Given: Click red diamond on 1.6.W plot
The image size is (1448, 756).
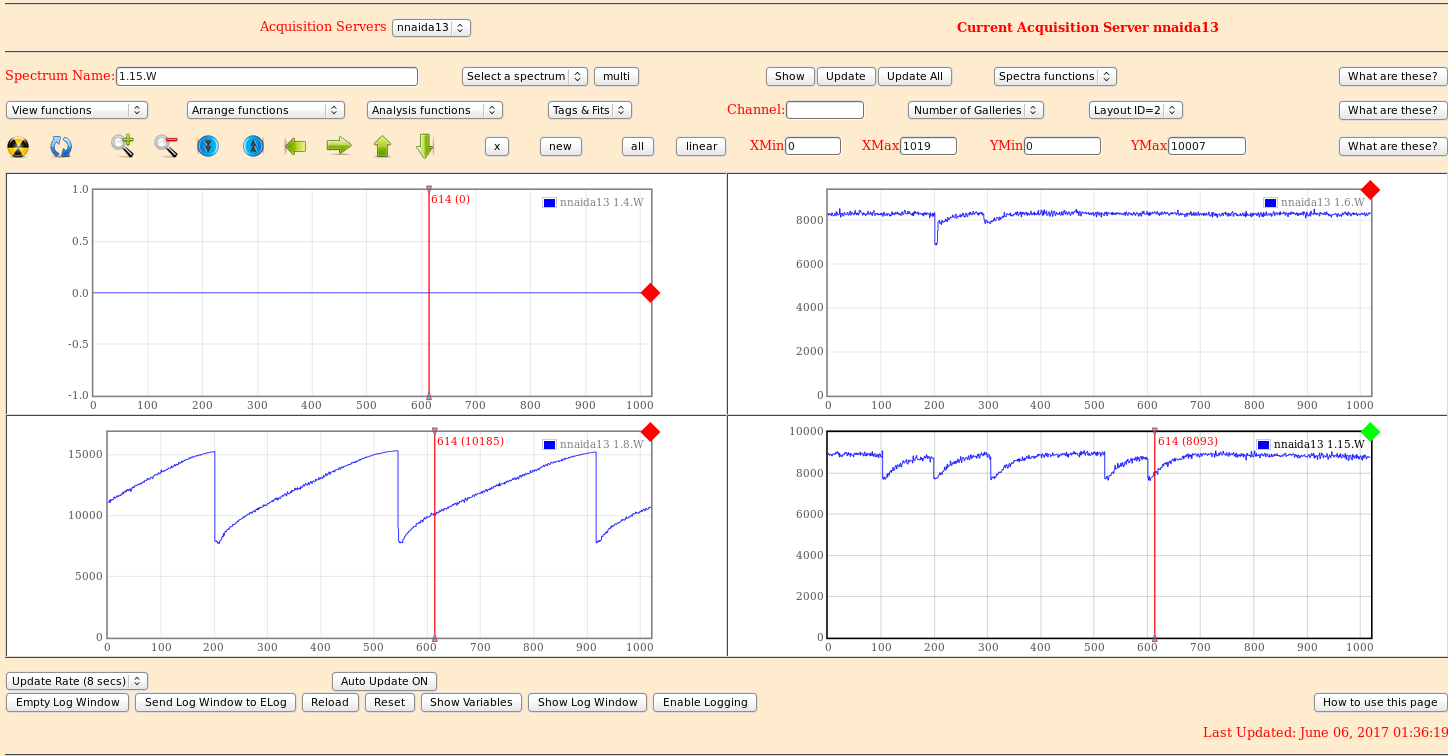Looking at the screenshot, I should click(1370, 190).
